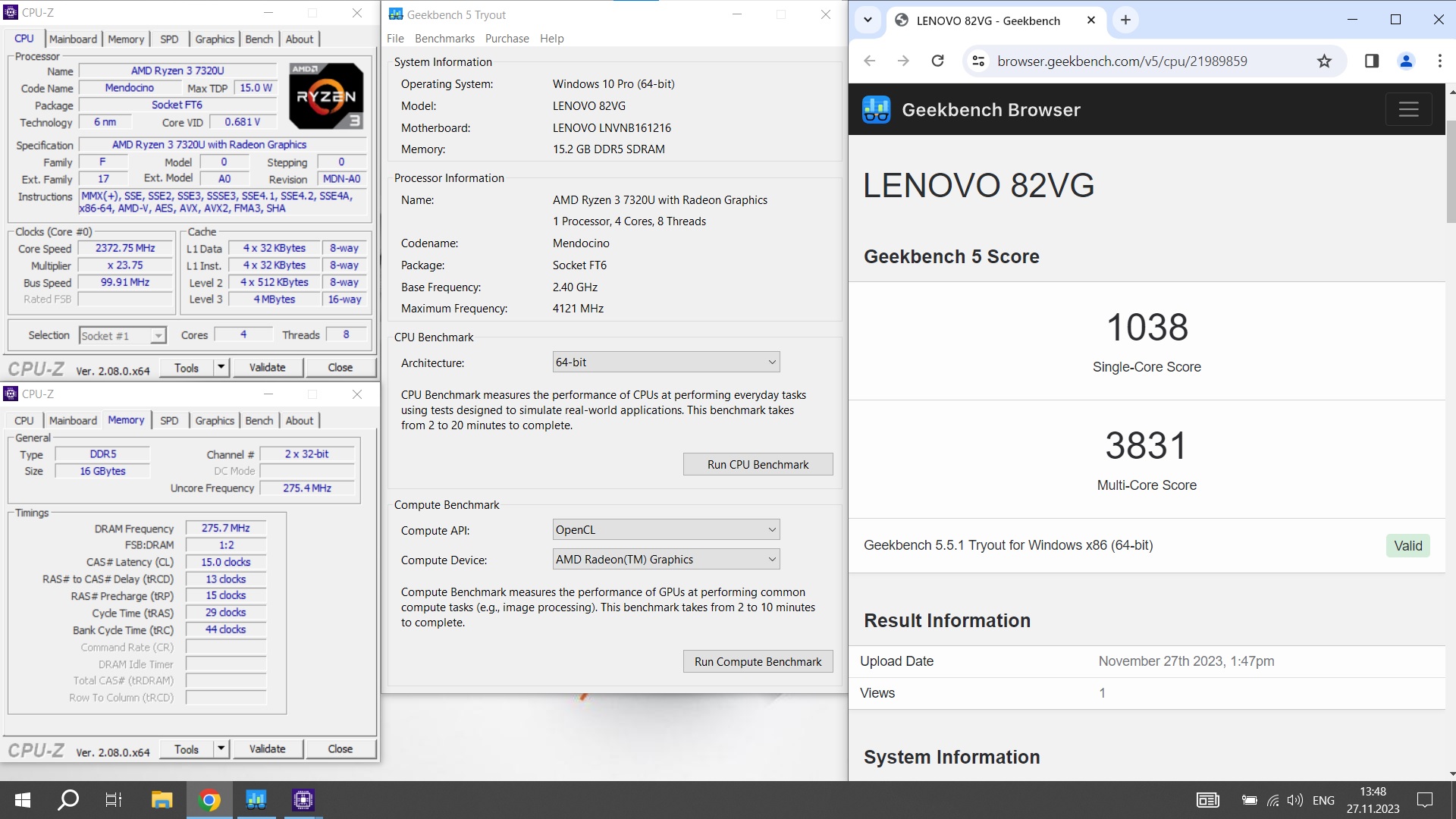
Task: Click Close button in bottom CPU-Z window
Action: 340,749
